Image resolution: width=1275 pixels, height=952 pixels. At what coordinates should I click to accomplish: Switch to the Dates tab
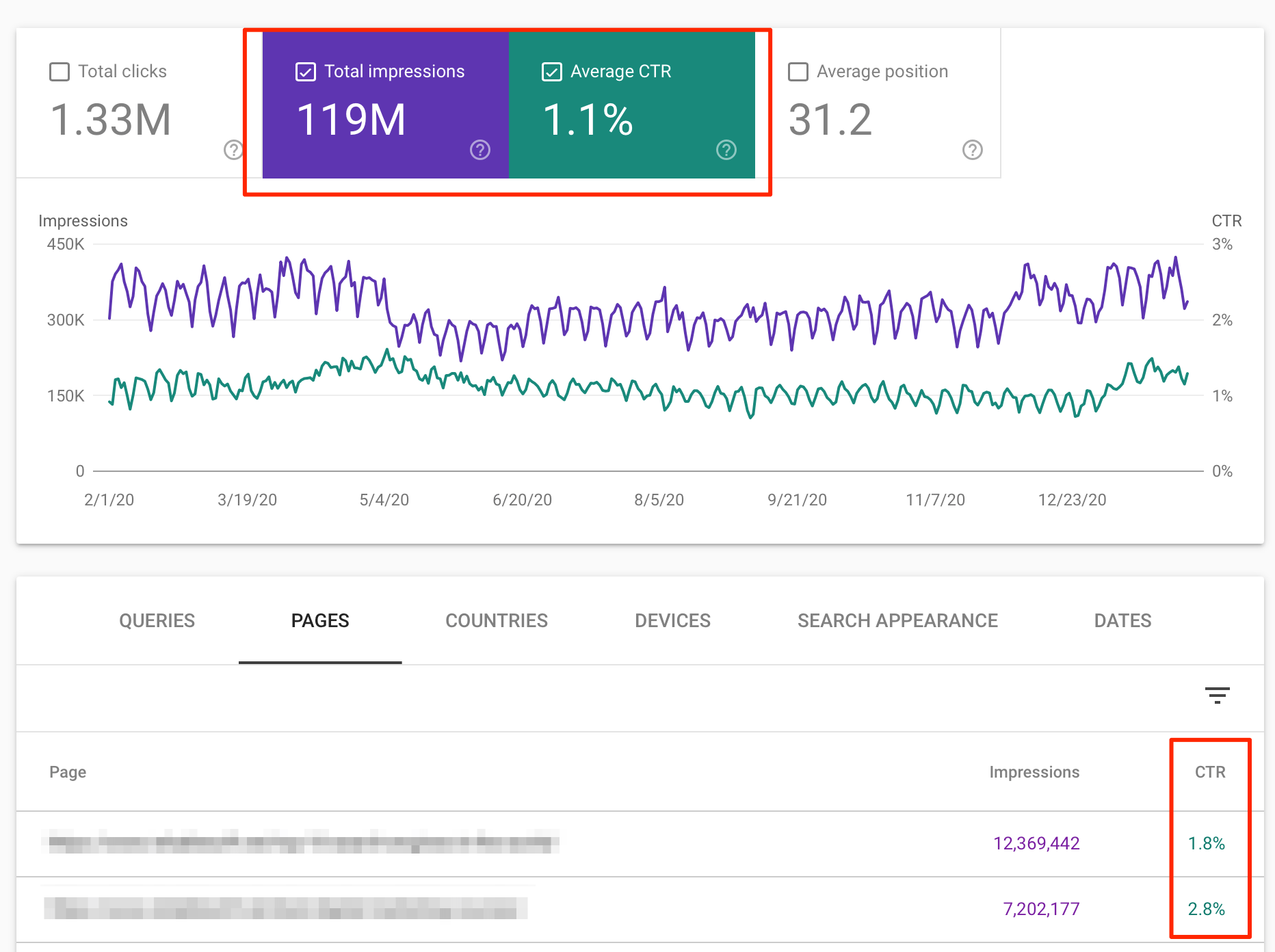1122,620
